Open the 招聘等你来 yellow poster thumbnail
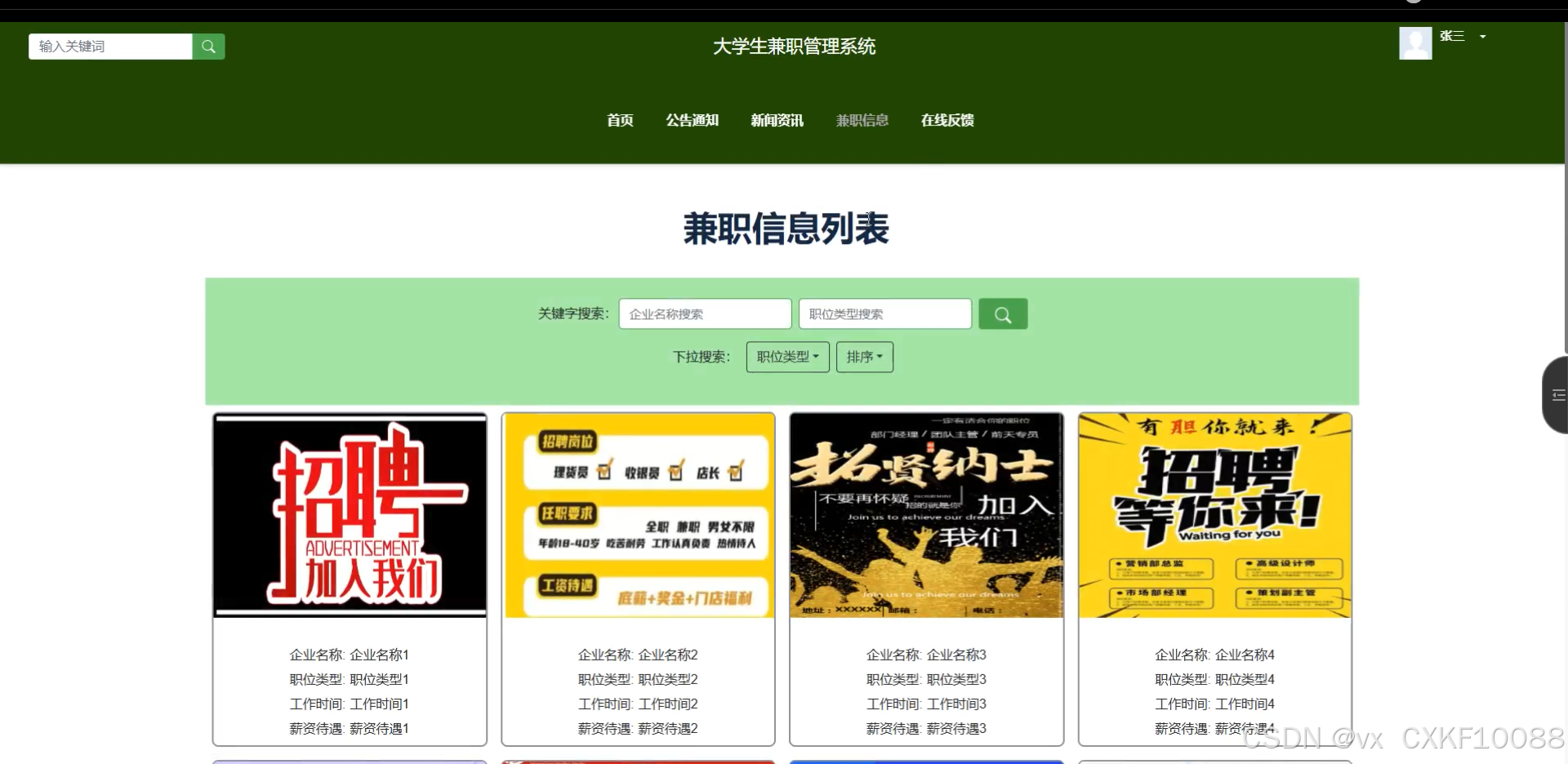Screen dimensions: 1568x764 pos(1214,515)
